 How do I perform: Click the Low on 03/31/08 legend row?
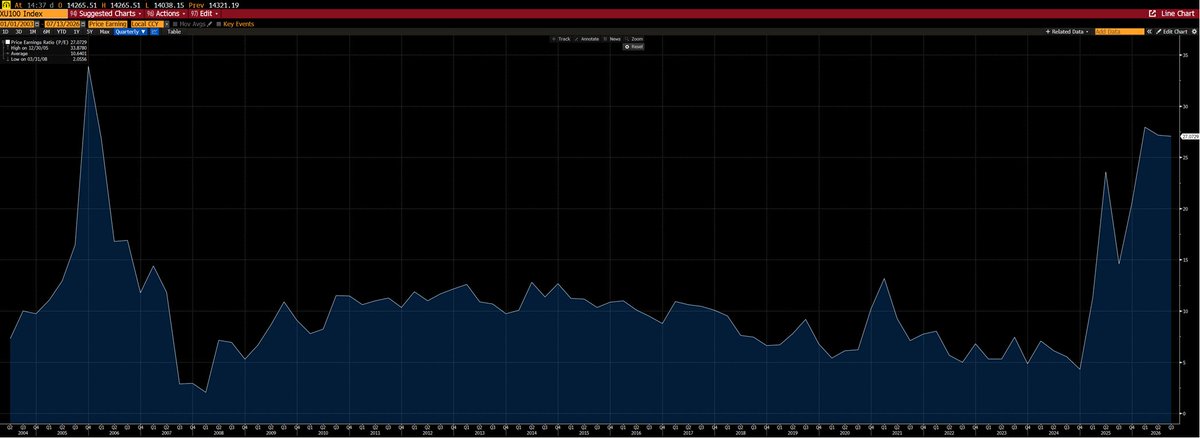pos(46,60)
